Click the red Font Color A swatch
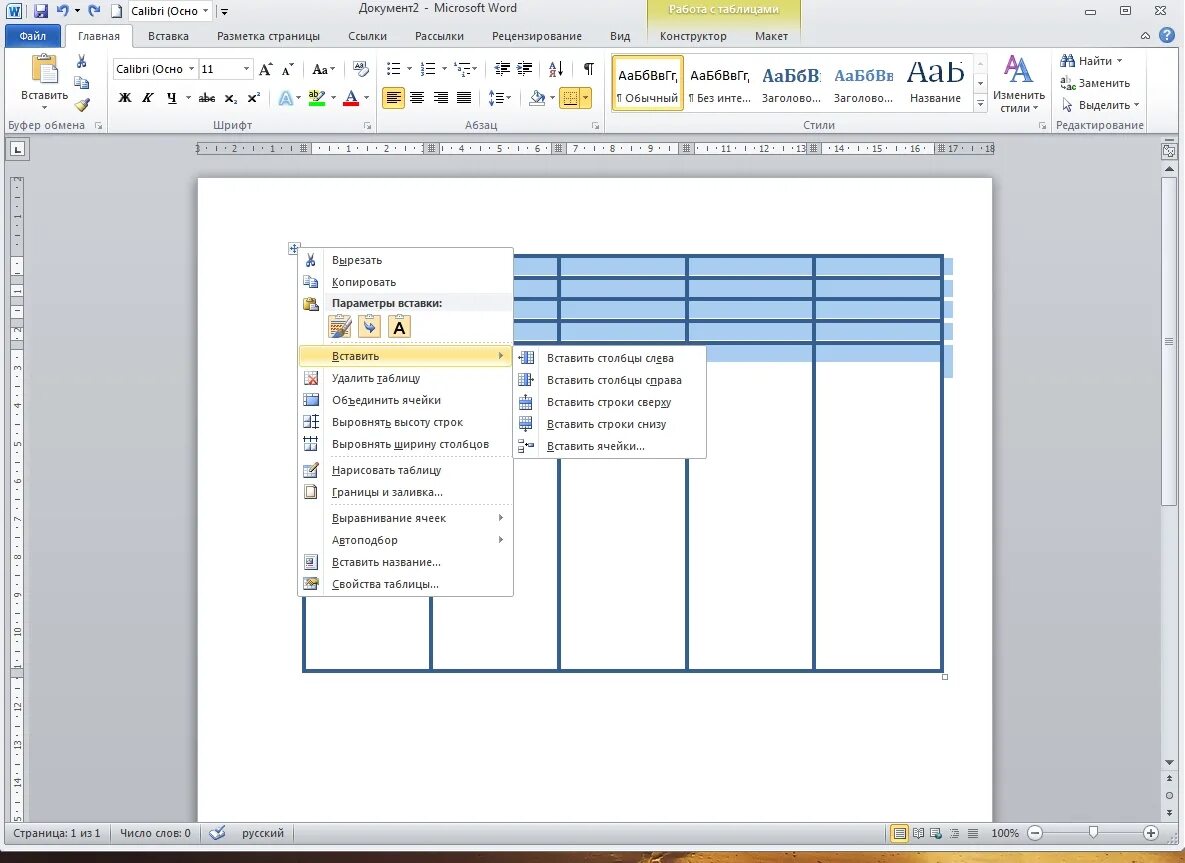Image resolution: width=1185 pixels, height=863 pixels. point(351,98)
